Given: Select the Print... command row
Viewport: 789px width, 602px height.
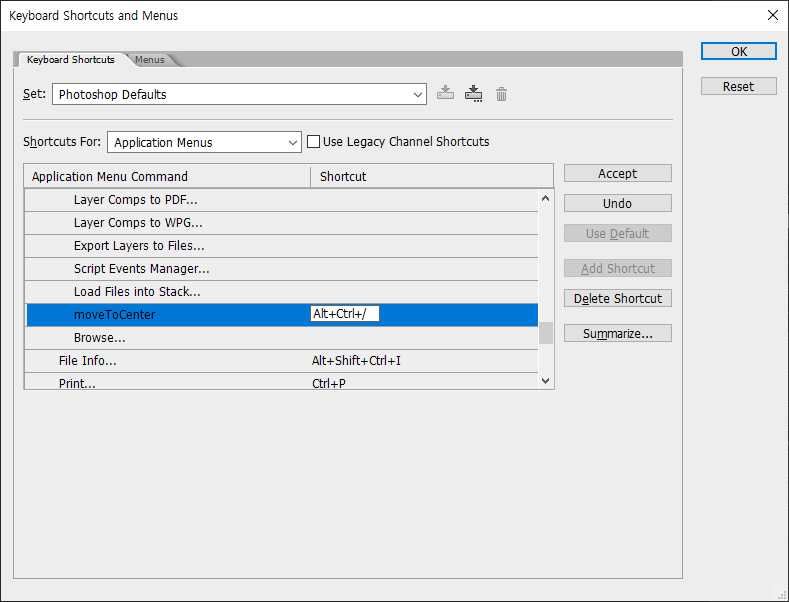Looking at the screenshot, I should click(282, 382).
